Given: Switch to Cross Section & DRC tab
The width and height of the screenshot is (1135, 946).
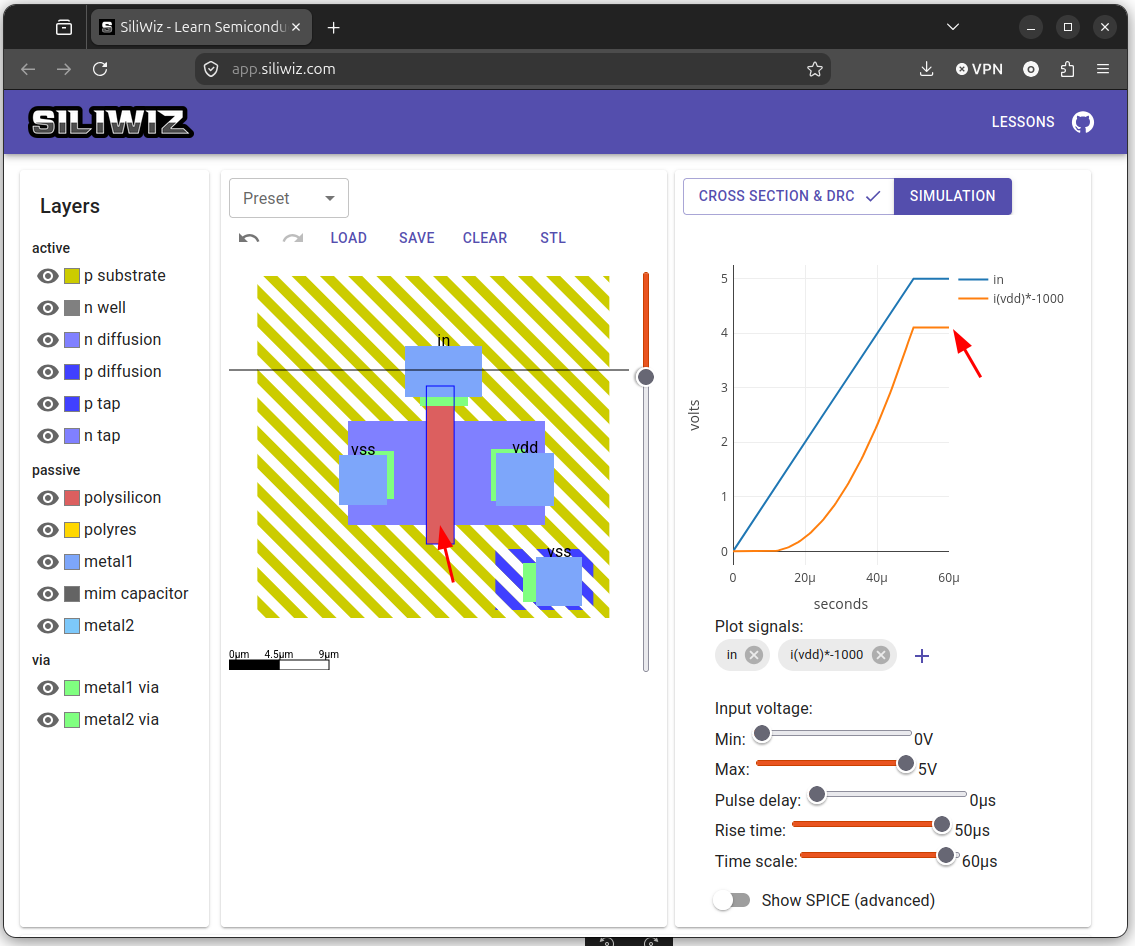Looking at the screenshot, I should [x=788, y=196].
